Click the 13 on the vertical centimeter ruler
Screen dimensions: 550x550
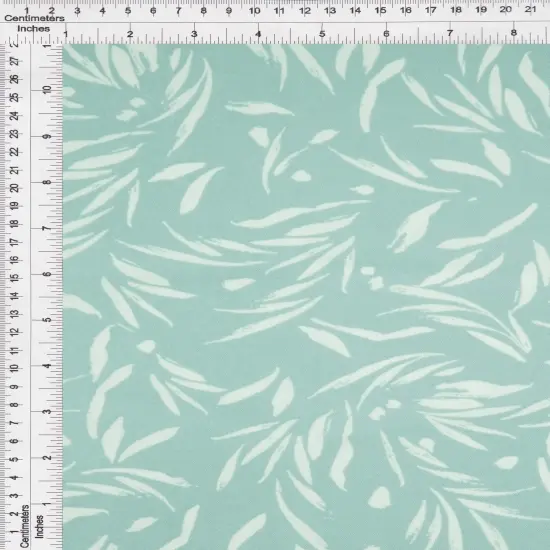(15, 313)
